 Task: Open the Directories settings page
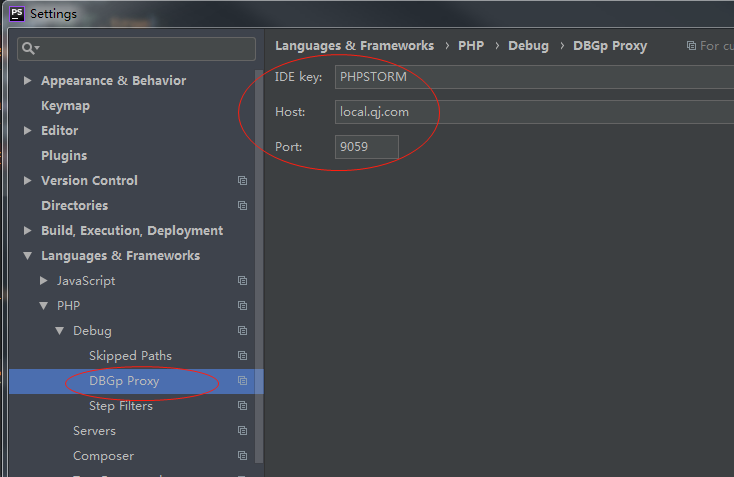click(74, 205)
